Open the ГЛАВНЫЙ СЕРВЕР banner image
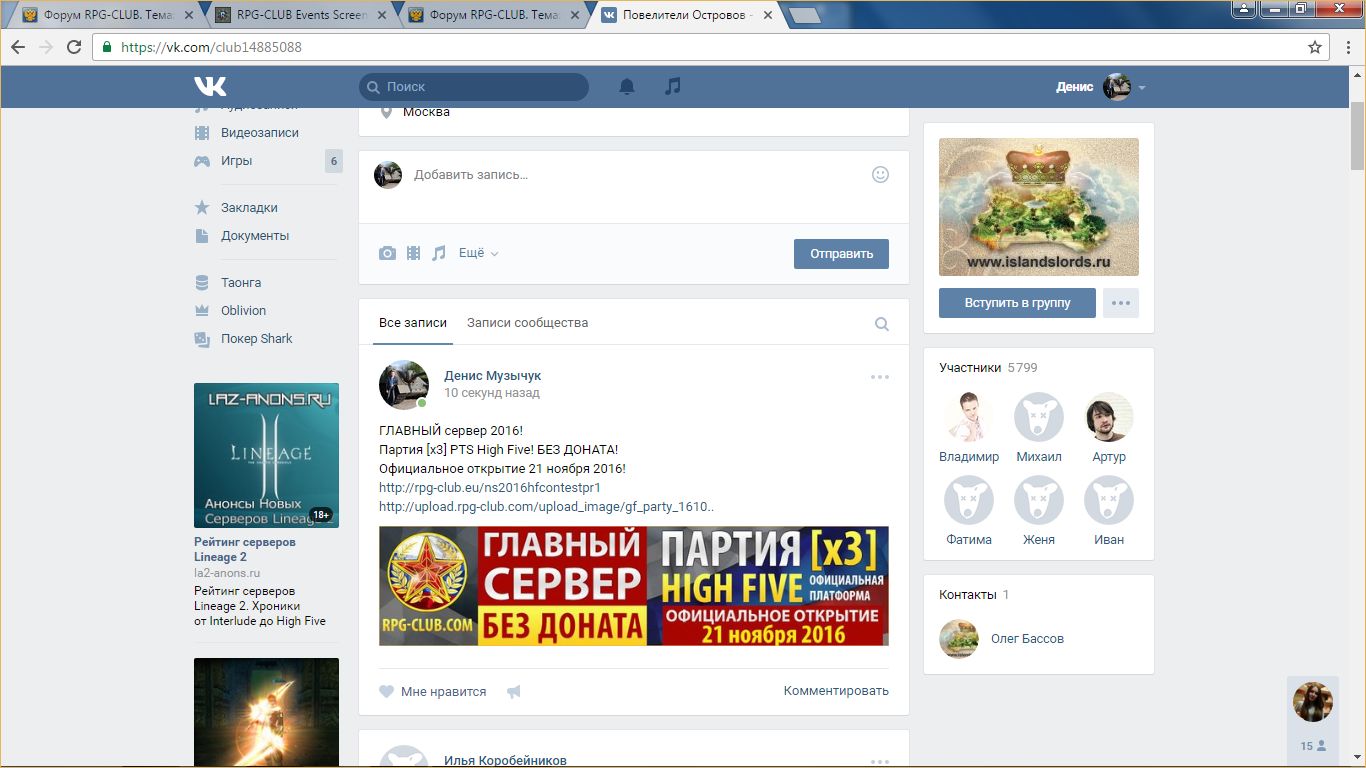 634,586
